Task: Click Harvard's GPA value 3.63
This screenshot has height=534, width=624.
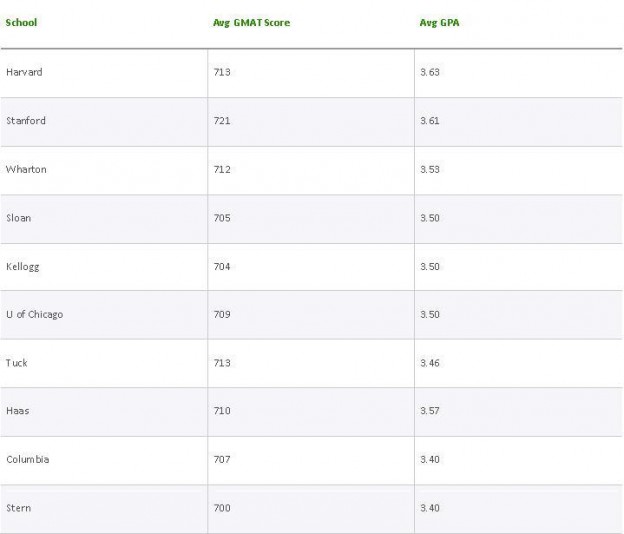Action: pos(430,72)
